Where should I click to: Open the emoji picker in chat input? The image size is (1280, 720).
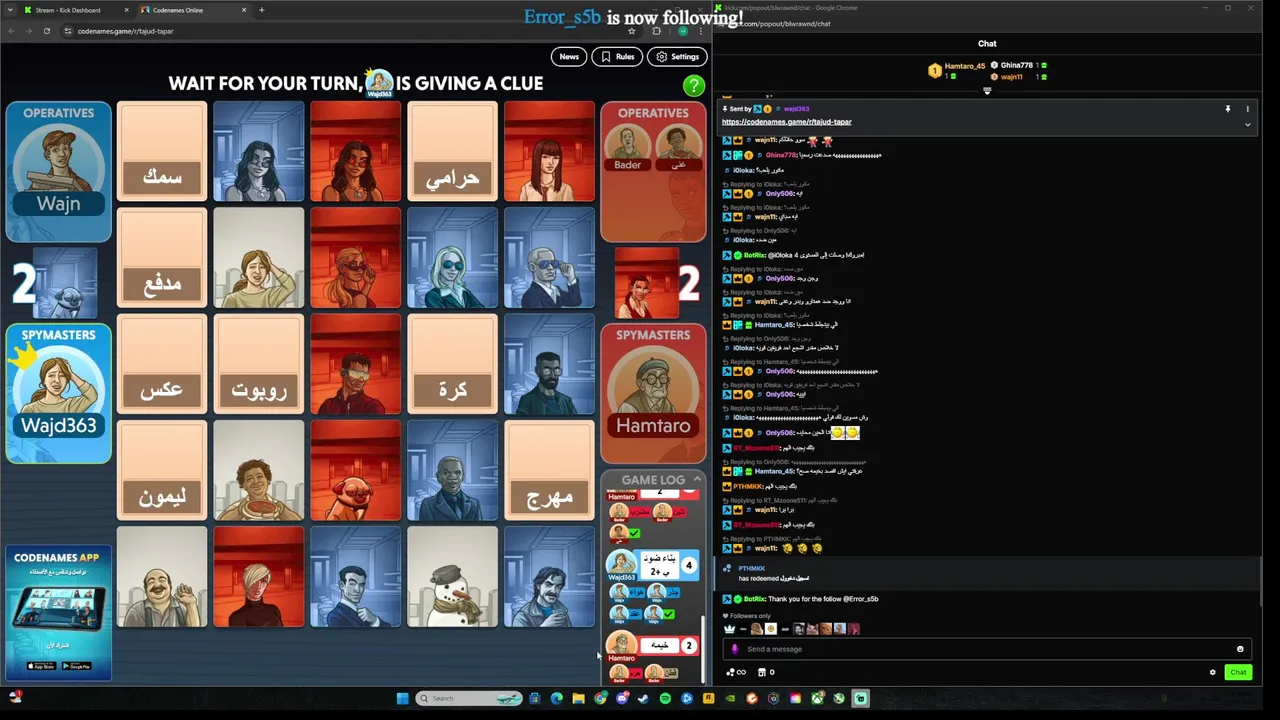pos(1240,649)
